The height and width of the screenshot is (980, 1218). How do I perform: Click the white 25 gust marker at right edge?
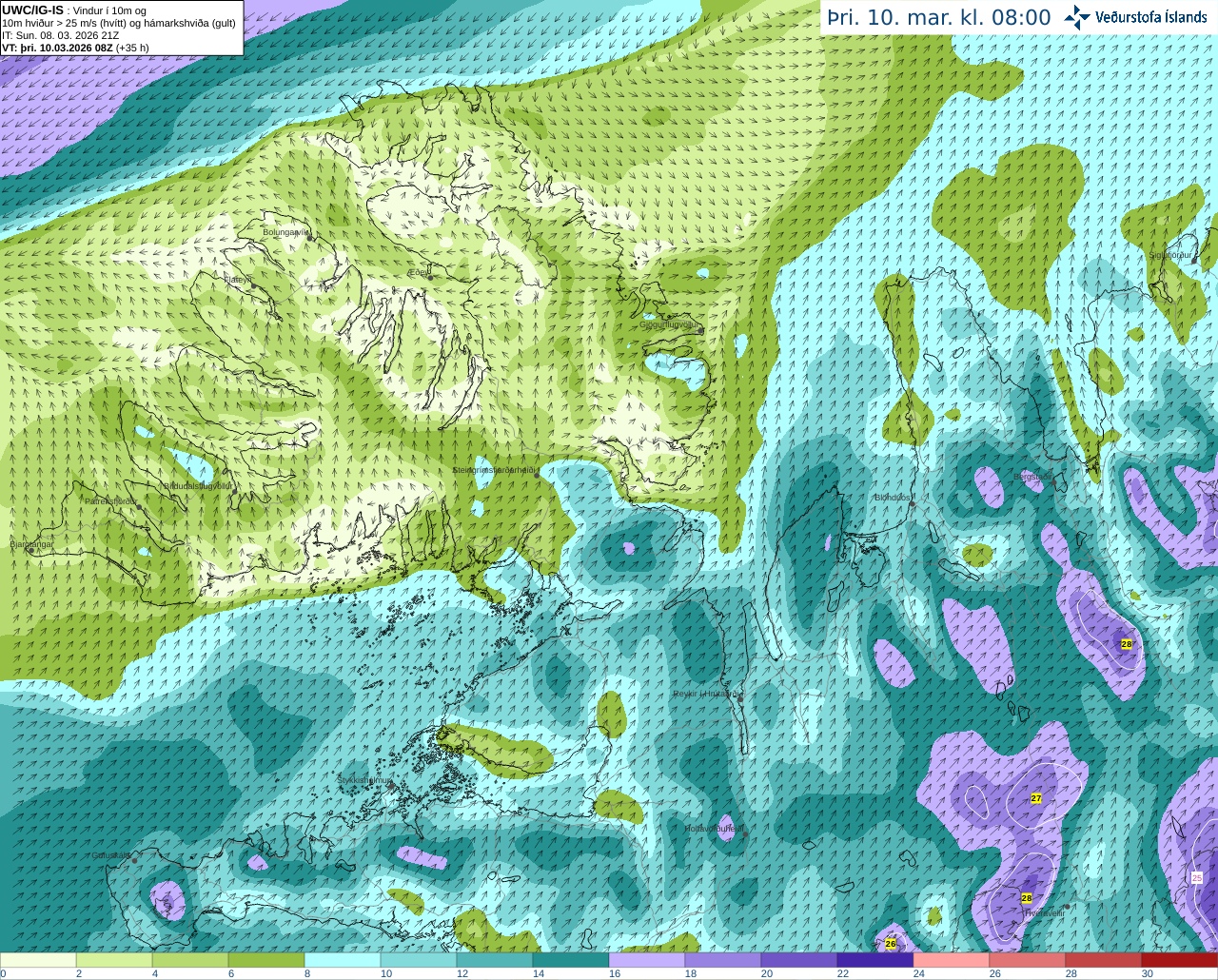tap(1197, 877)
